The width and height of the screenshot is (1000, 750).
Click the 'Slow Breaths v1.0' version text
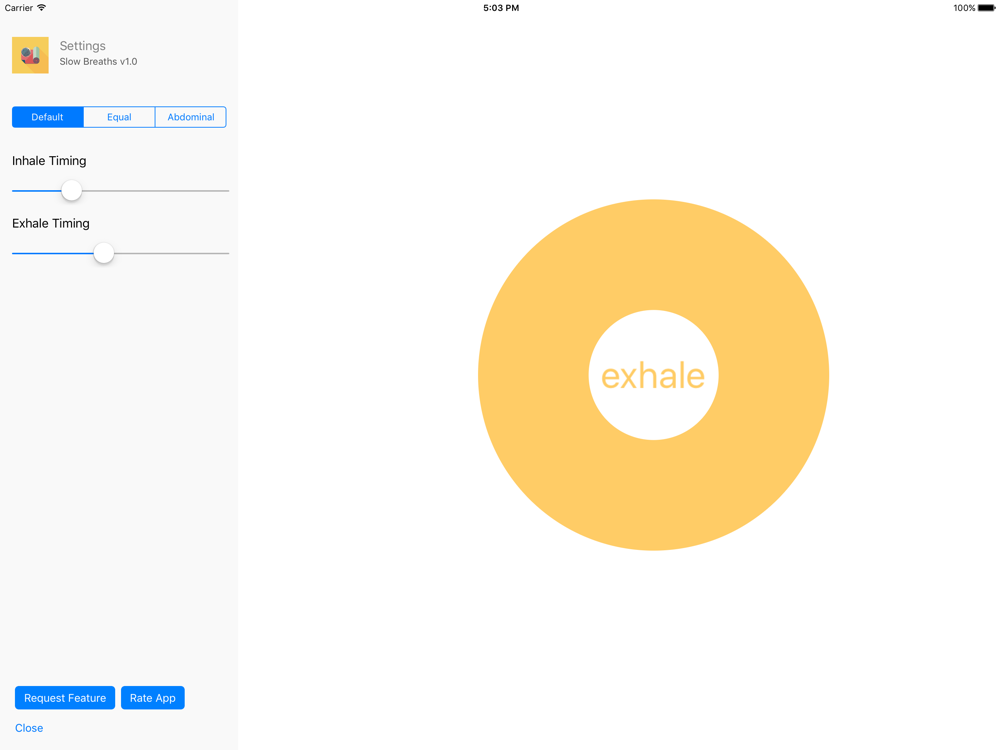pyautogui.click(x=98, y=61)
